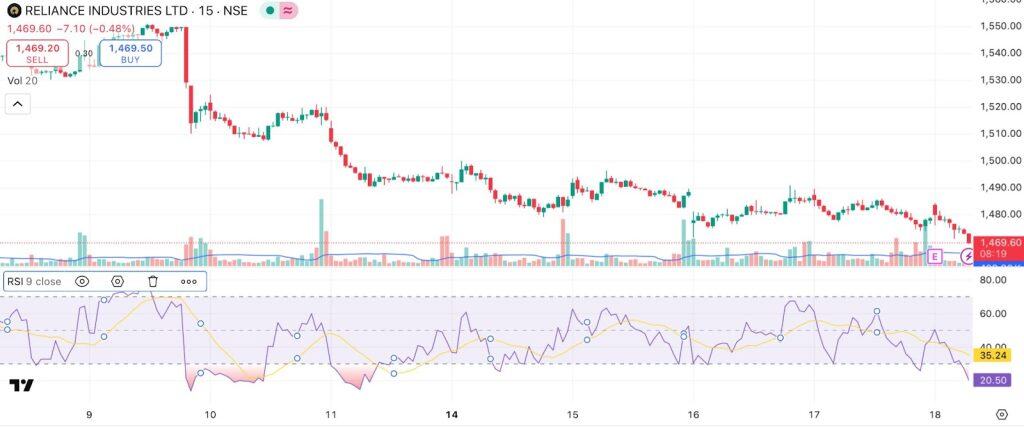Click the 1,530.00 price axis label
The width and height of the screenshot is (1024, 427).
pos(1000,80)
